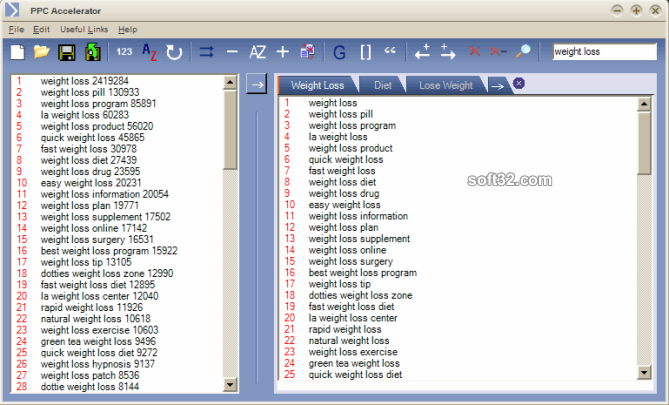This screenshot has width=669, height=405.
Task: Save with the floppy disk icon
Action: [67, 52]
